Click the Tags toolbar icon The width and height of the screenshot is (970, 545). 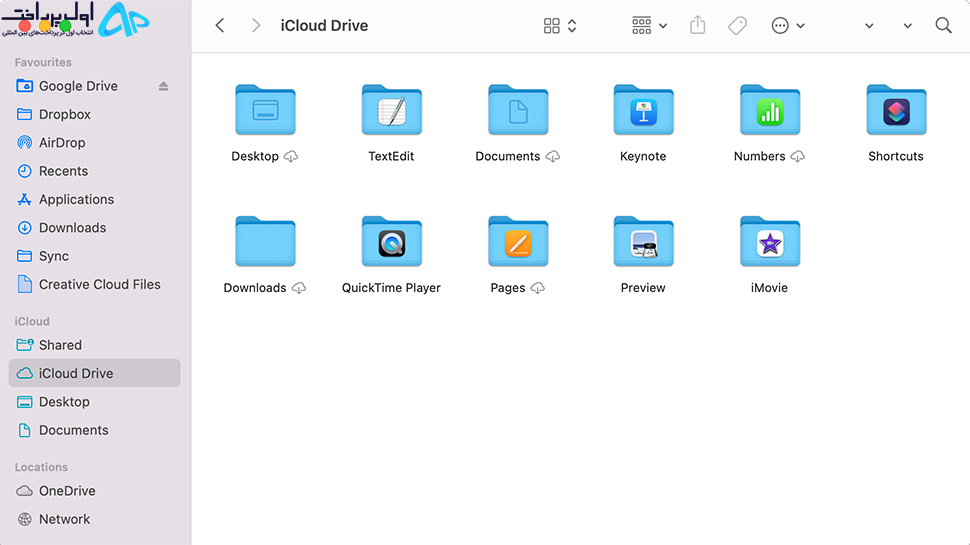click(x=737, y=25)
